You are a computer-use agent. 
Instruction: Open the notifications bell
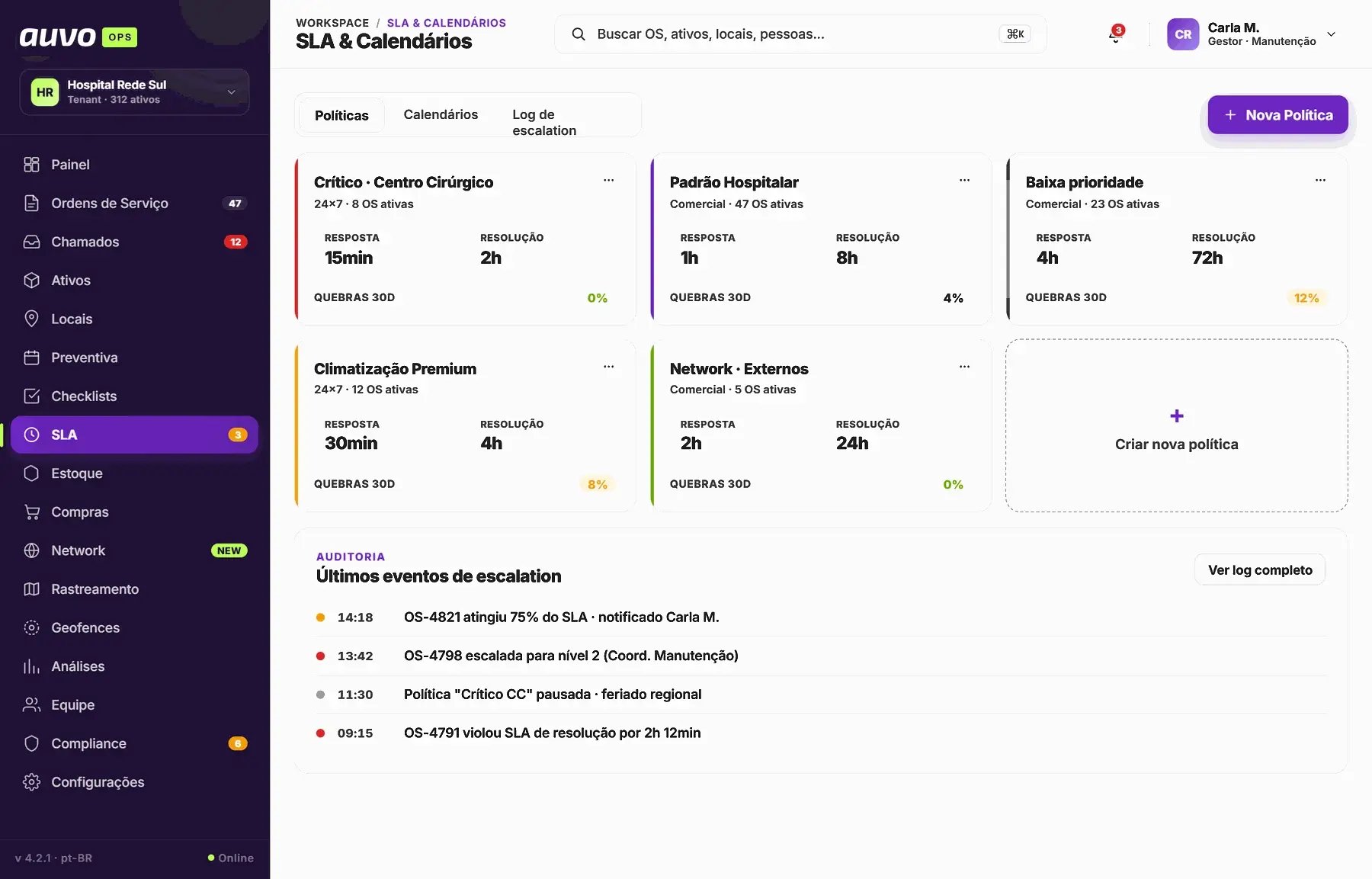1115,34
